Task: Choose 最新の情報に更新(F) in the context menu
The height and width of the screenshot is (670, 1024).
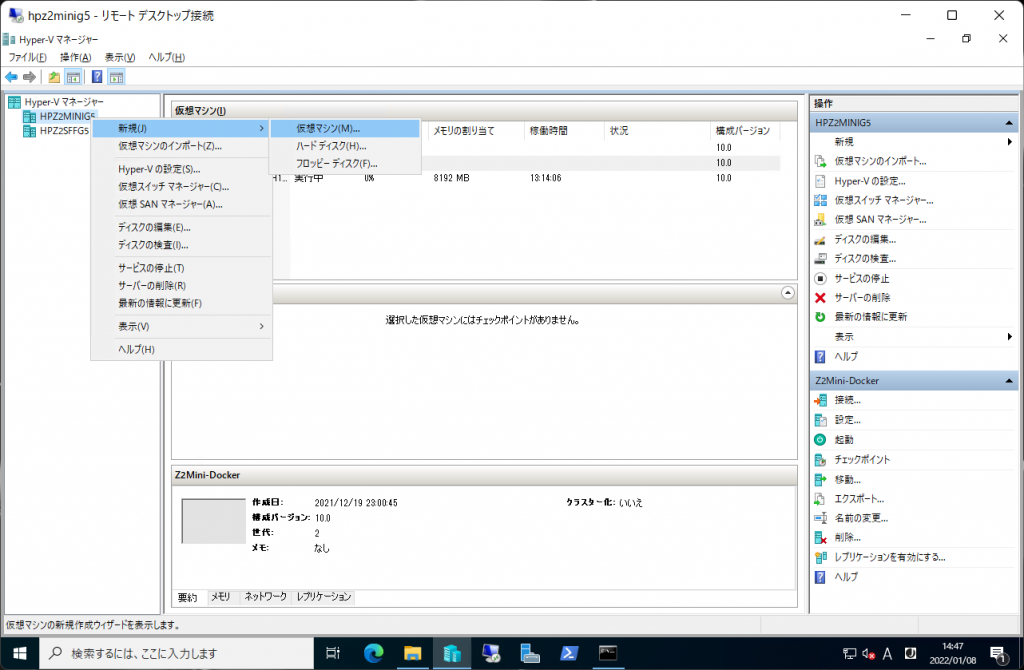Action: click(x=182, y=304)
